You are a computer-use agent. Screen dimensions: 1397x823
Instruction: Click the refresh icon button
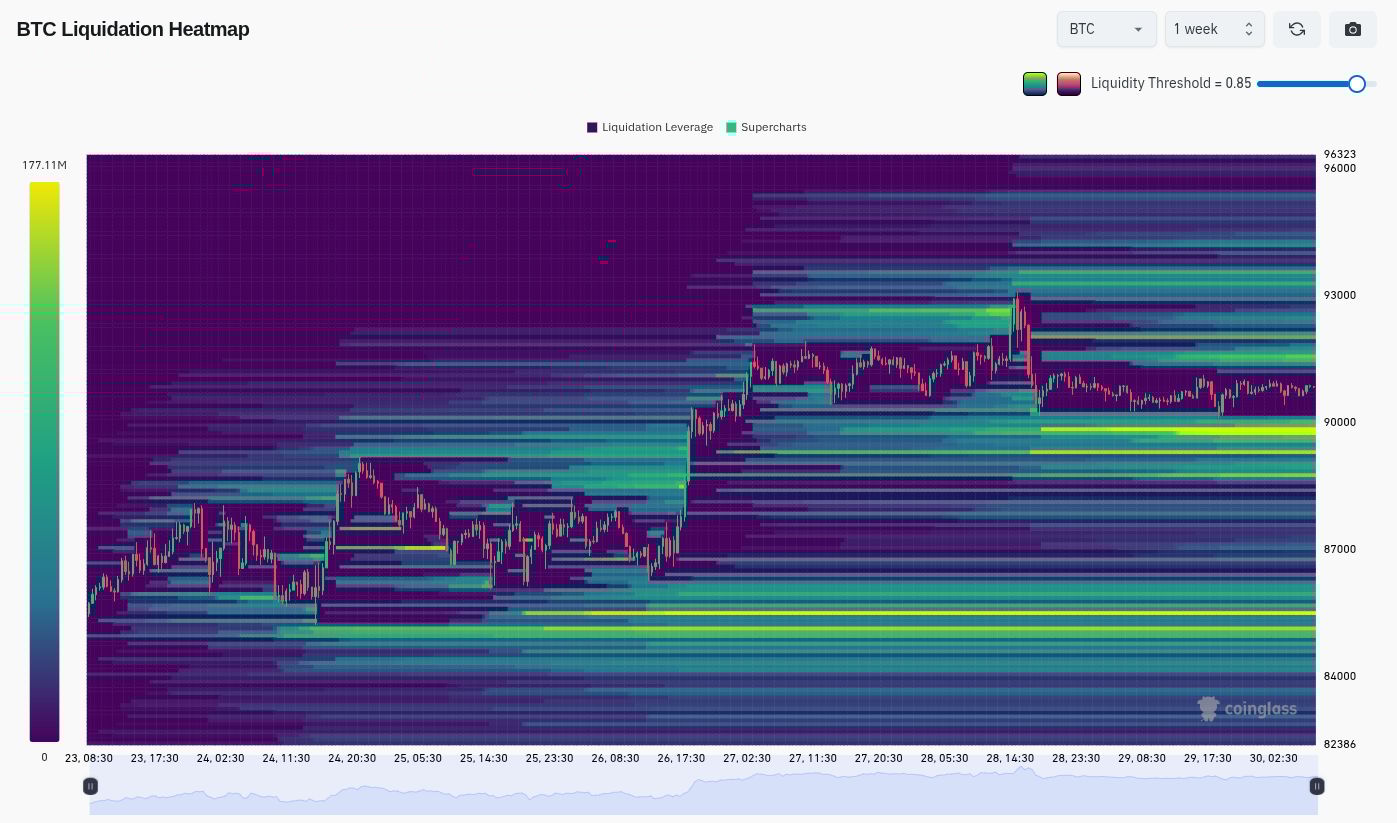[1296, 29]
